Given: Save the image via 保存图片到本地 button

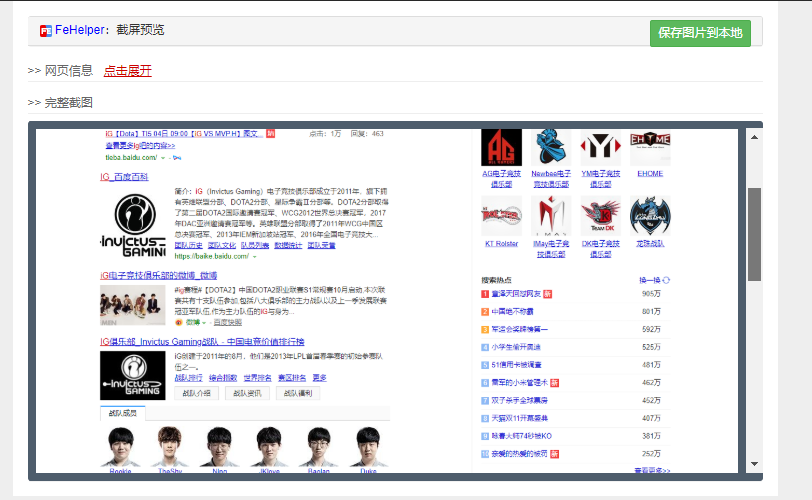Looking at the screenshot, I should tap(700, 33).
